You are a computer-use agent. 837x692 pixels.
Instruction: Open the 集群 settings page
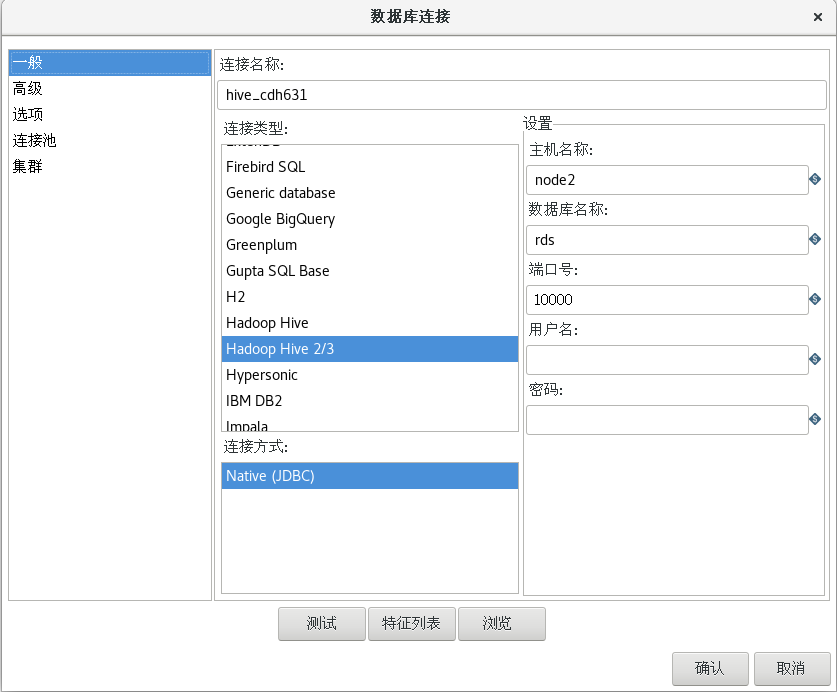pos(110,167)
